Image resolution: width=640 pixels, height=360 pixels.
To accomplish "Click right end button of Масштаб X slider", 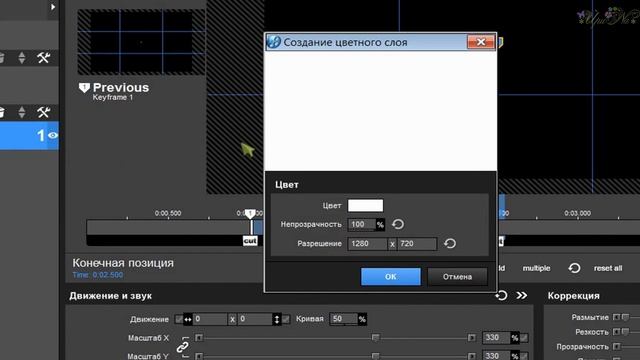I will pos(471,338).
